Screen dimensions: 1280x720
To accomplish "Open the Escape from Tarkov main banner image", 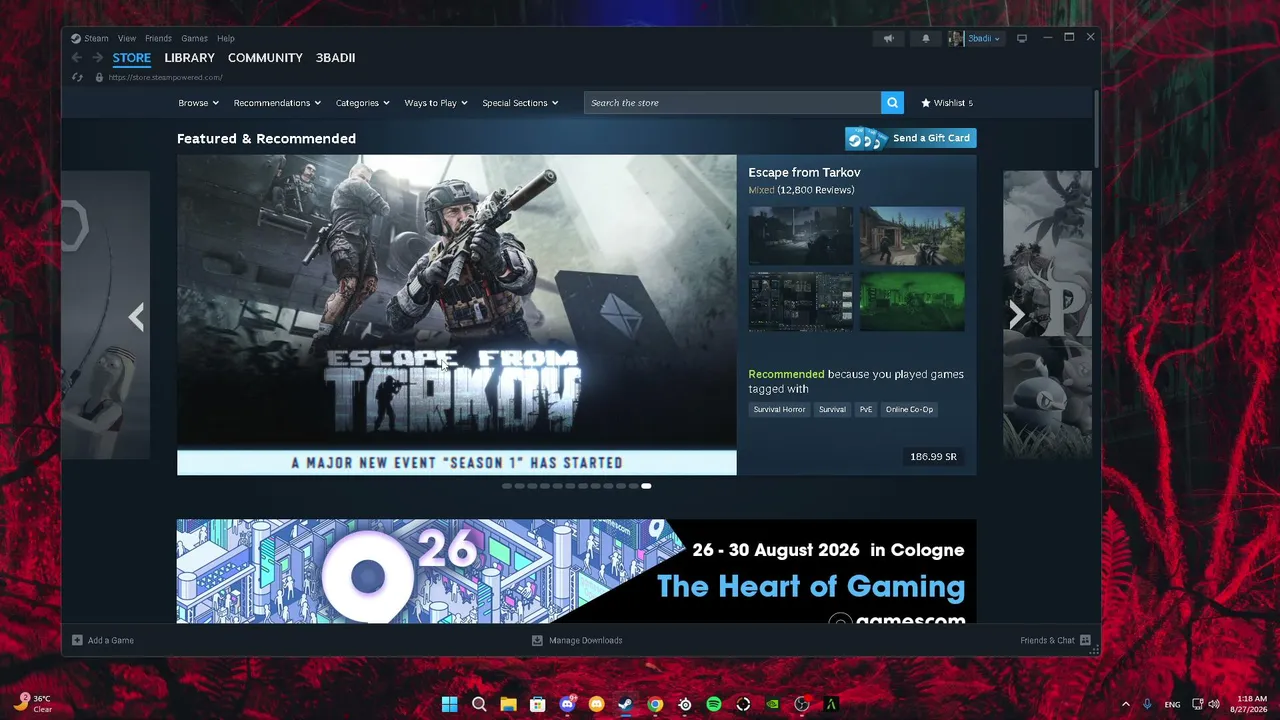I will 457,315.
